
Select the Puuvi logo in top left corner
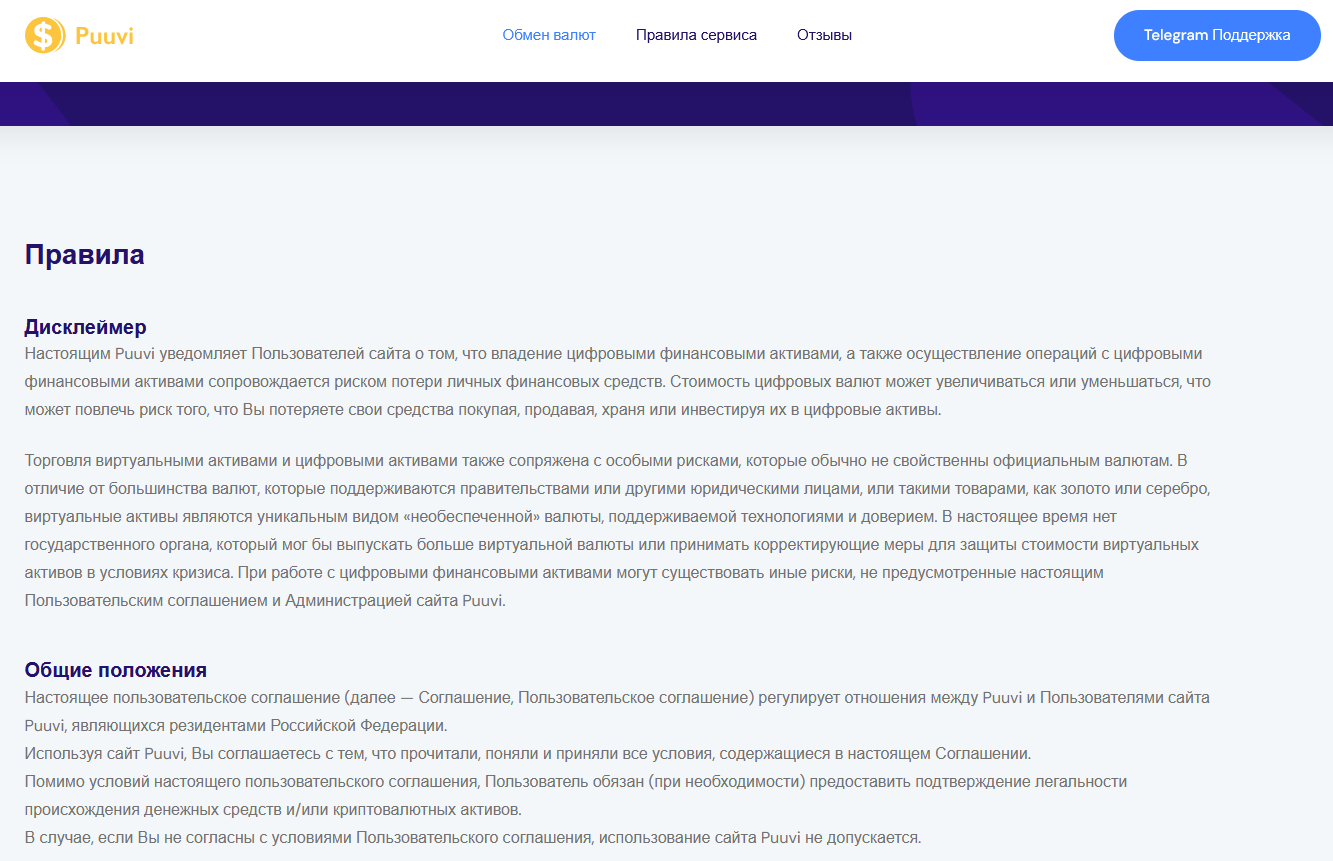(x=79, y=34)
